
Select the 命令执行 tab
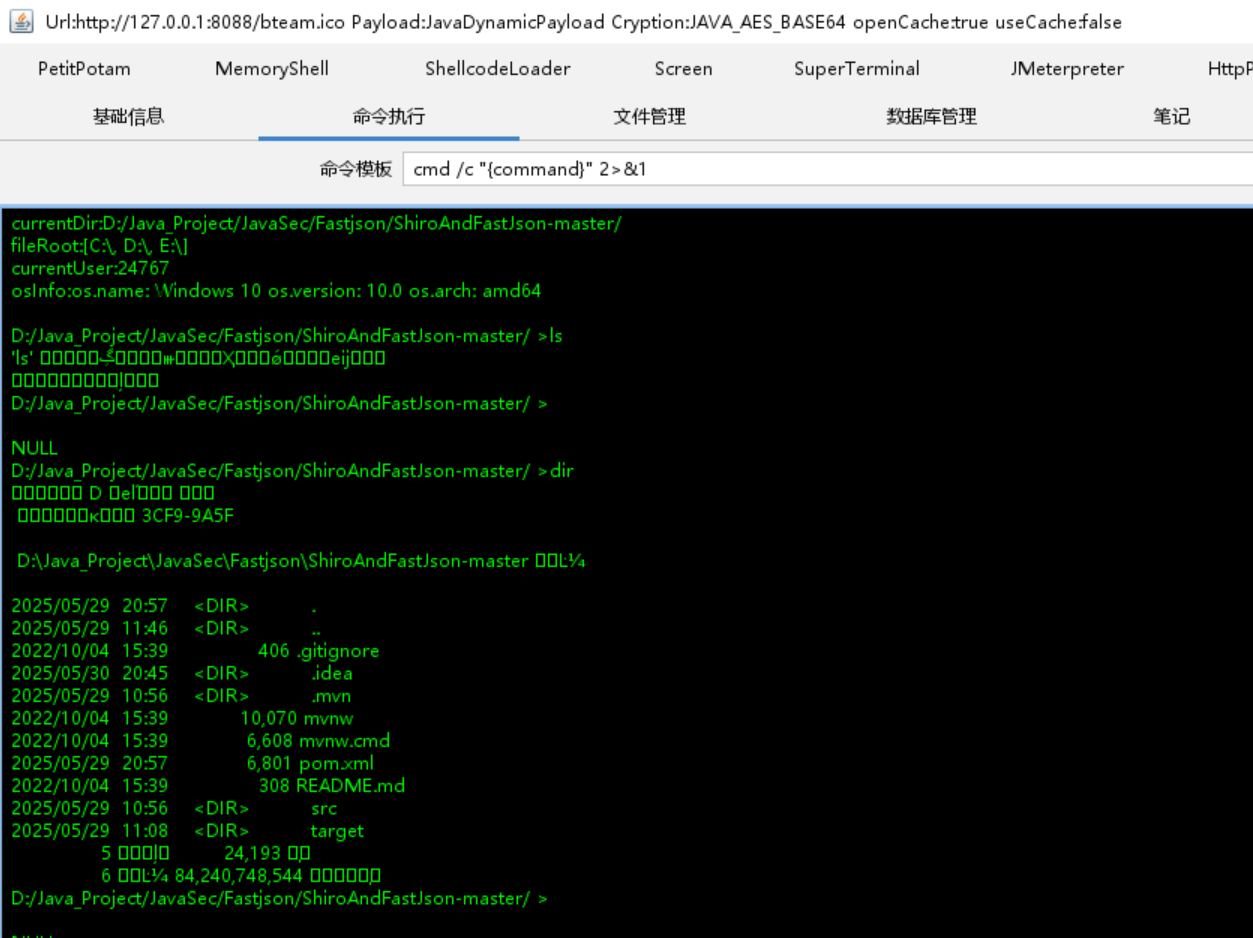pos(388,117)
